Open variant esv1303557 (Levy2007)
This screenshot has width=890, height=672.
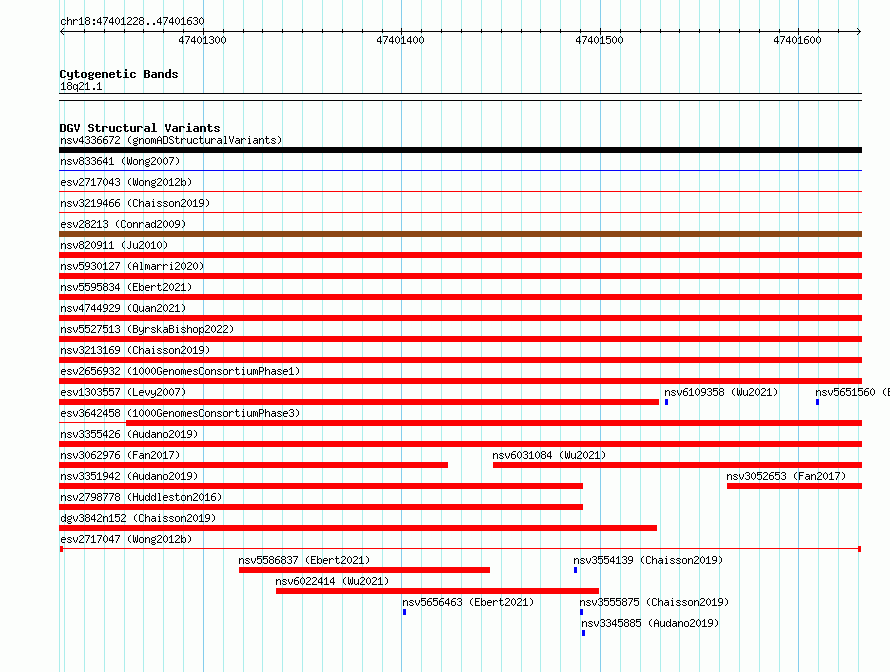[123, 392]
